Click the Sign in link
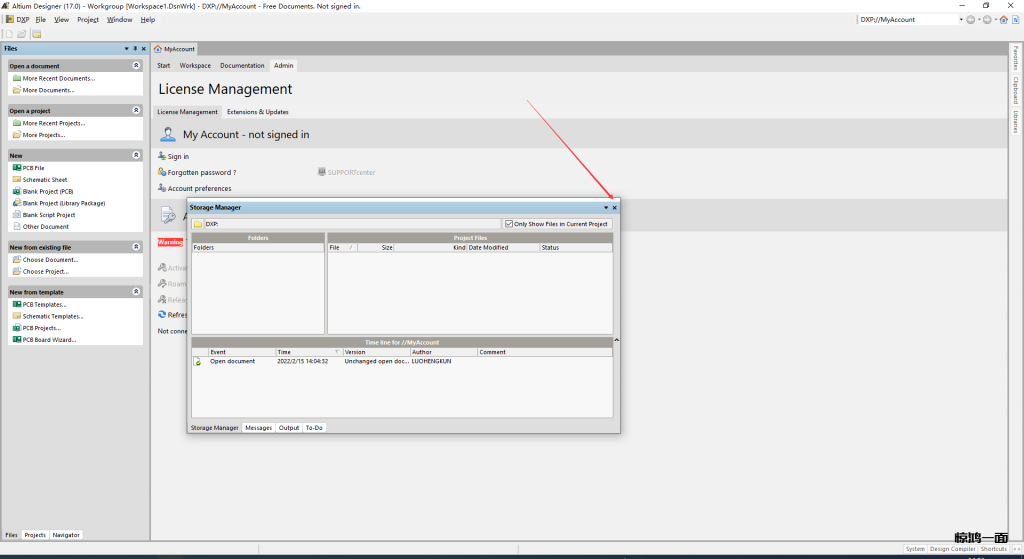 point(178,157)
